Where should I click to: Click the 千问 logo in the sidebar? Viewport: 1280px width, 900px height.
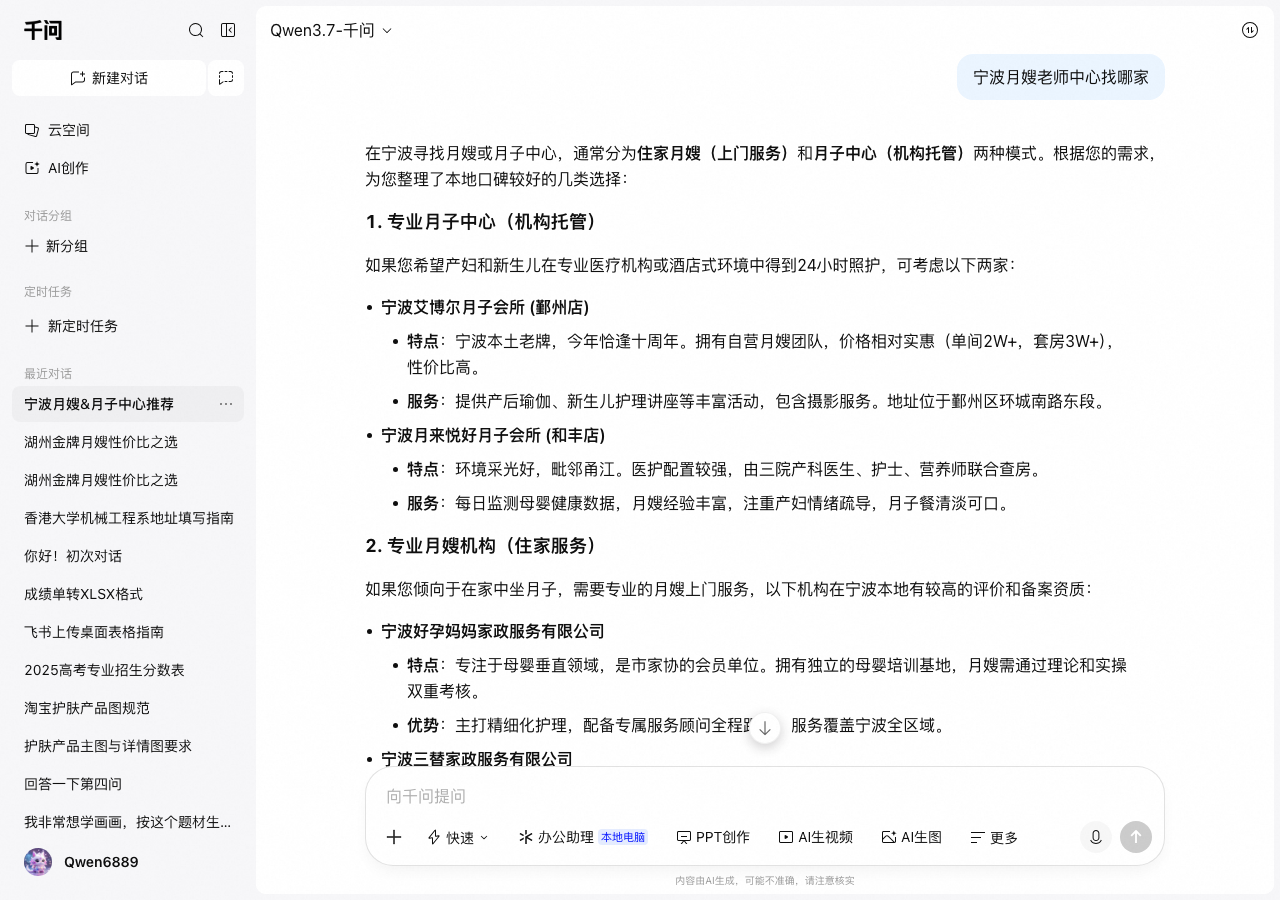pyautogui.click(x=43, y=30)
